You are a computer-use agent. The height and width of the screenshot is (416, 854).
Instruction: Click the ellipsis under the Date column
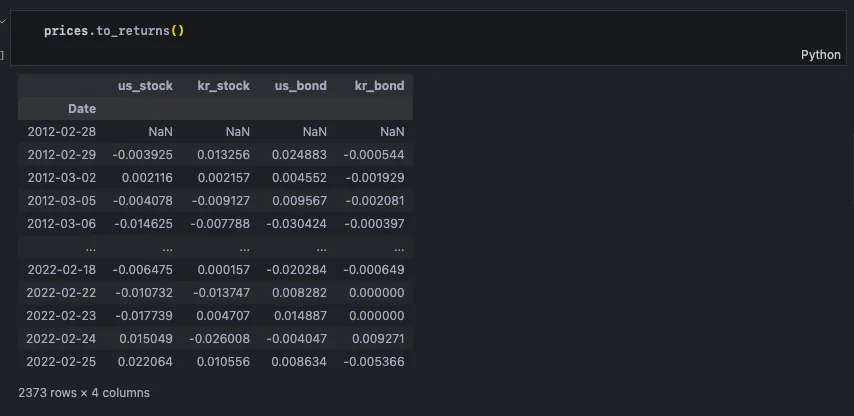[88, 247]
